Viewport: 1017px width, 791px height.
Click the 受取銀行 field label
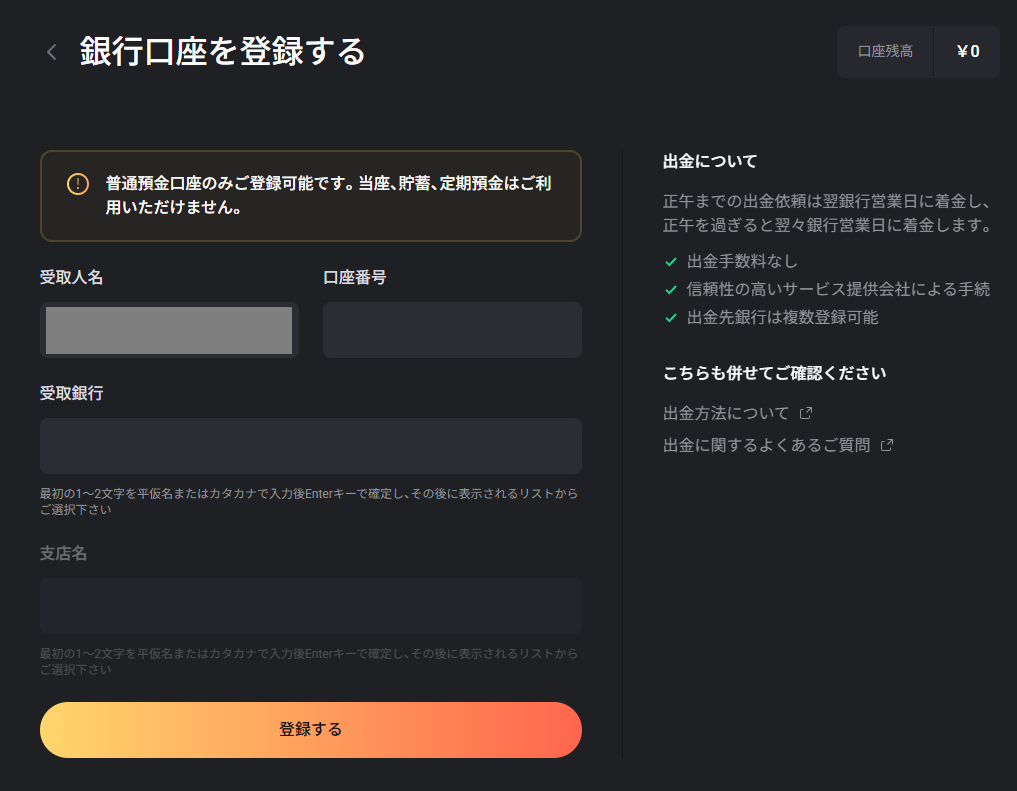point(71,393)
